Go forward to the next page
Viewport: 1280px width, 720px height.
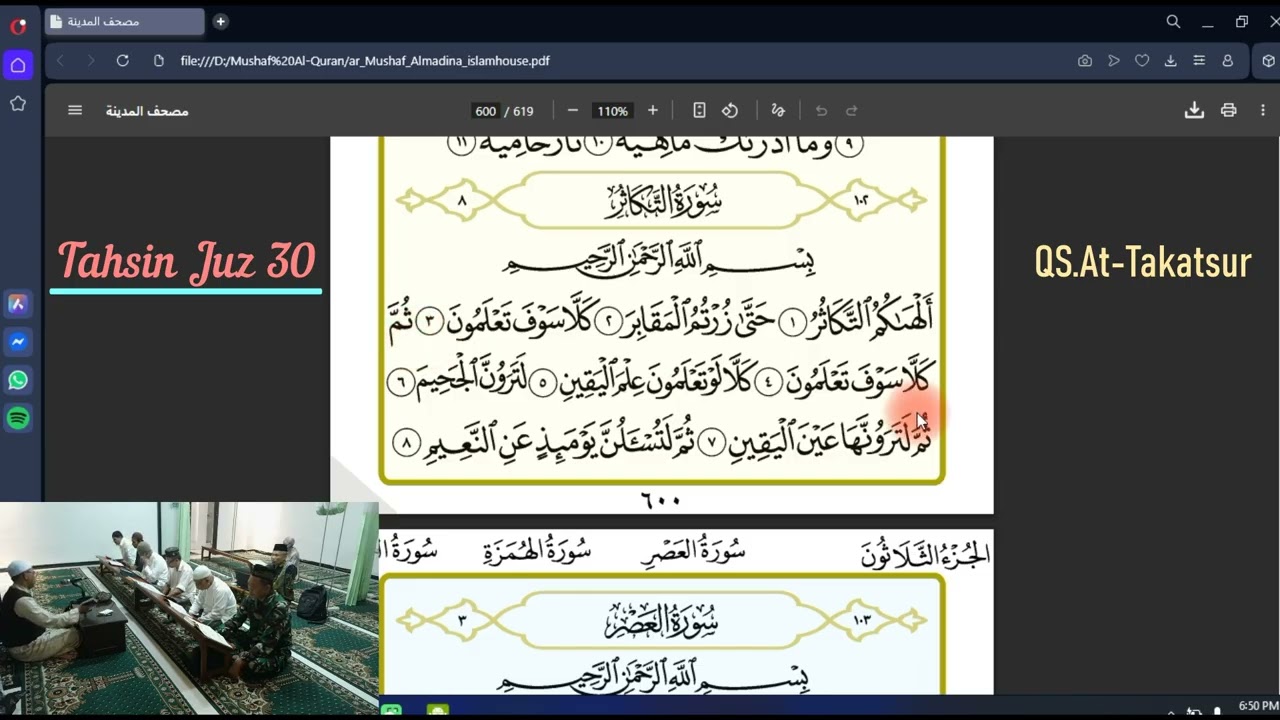[91, 61]
